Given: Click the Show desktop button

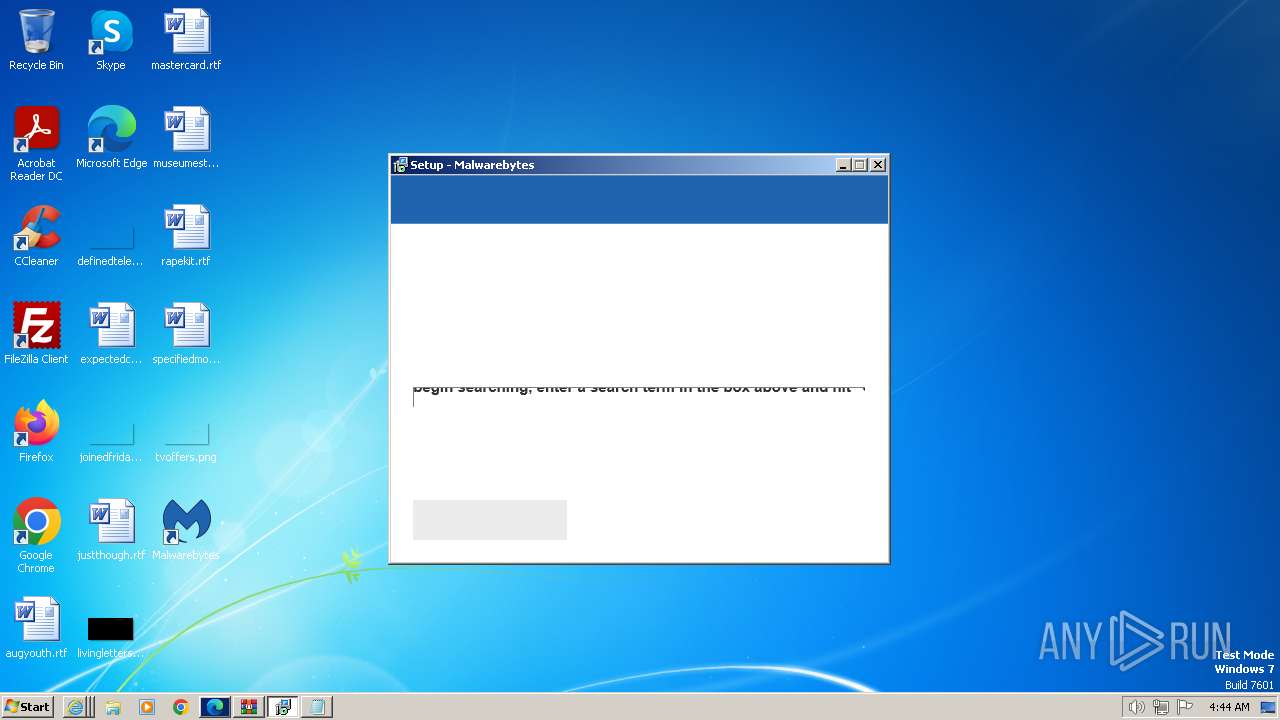Looking at the screenshot, I should tap(1269, 707).
